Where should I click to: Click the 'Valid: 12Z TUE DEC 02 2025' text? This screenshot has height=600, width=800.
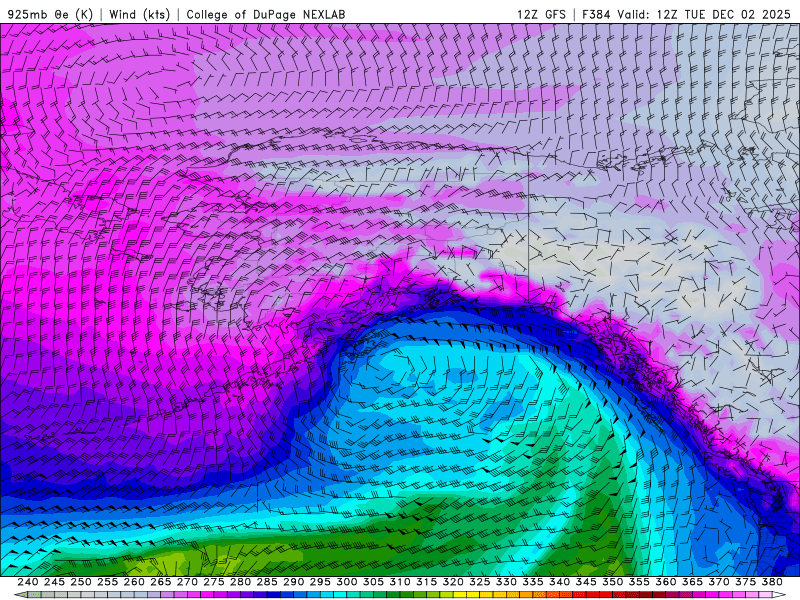[704, 14]
